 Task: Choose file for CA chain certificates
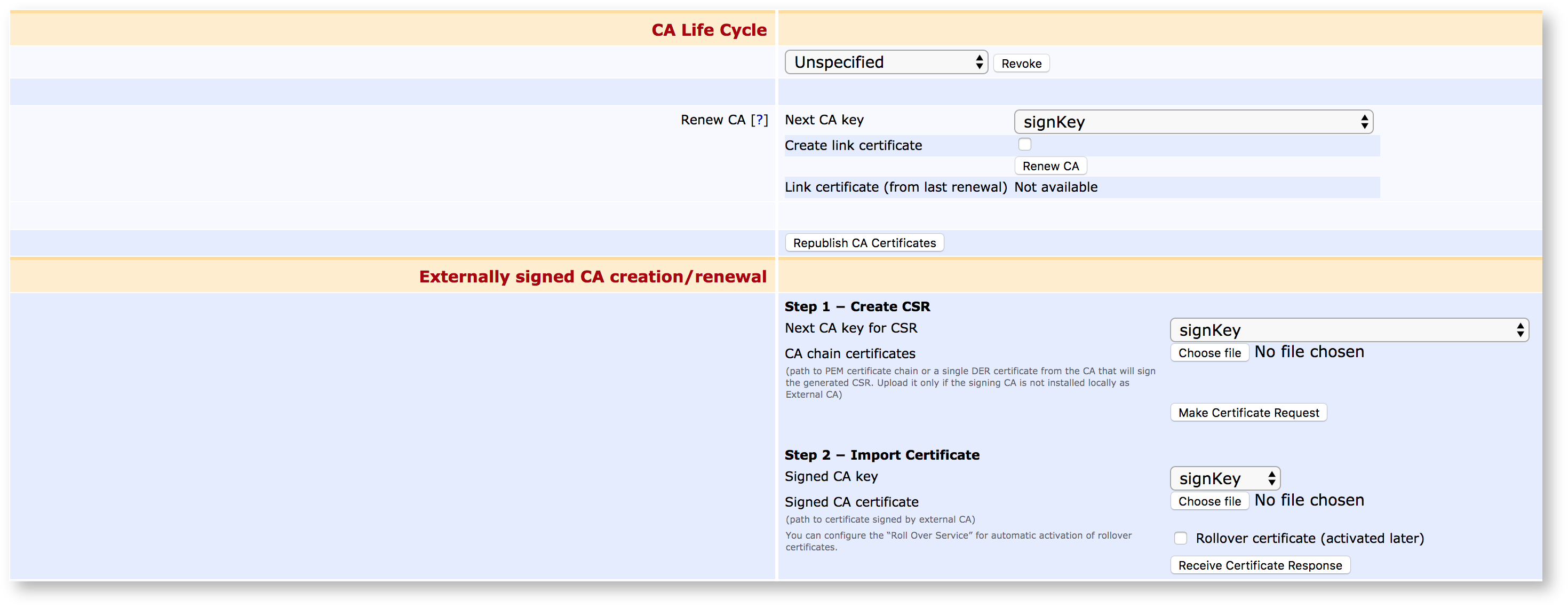[1209, 353]
